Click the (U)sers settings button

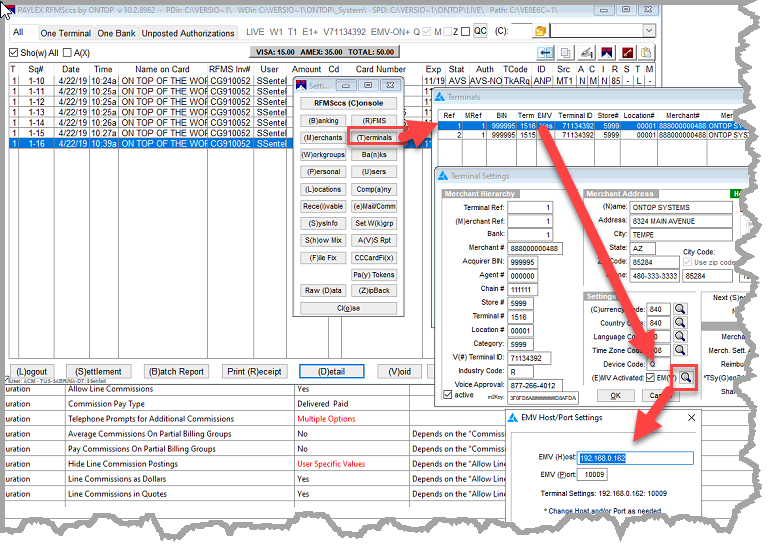click(374, 172)
